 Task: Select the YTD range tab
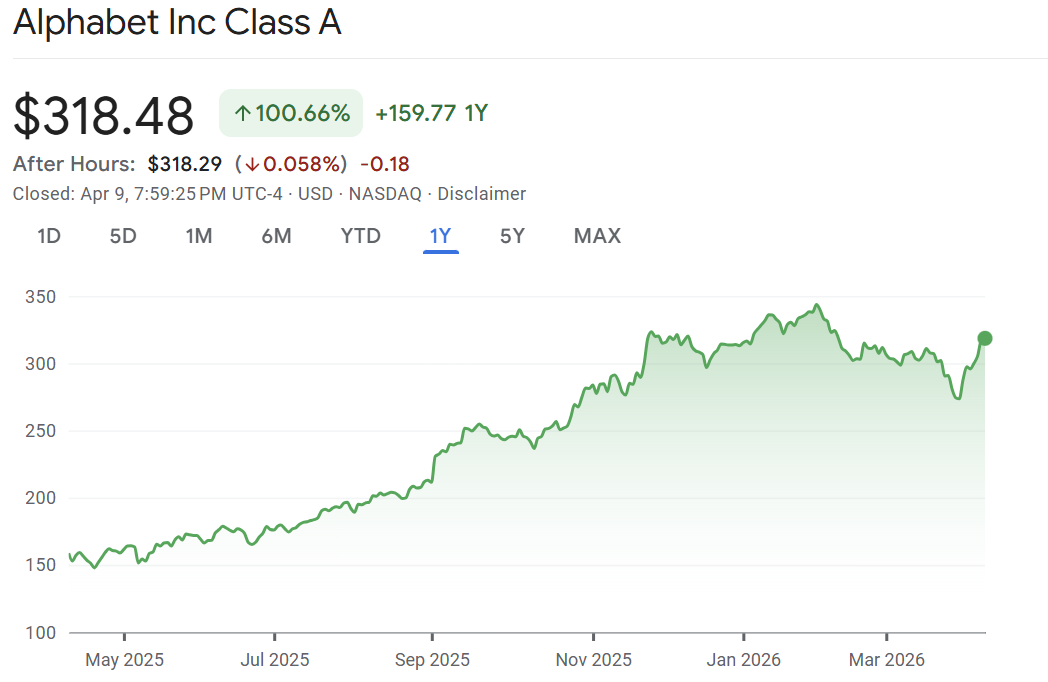click(x=360, y=236)
